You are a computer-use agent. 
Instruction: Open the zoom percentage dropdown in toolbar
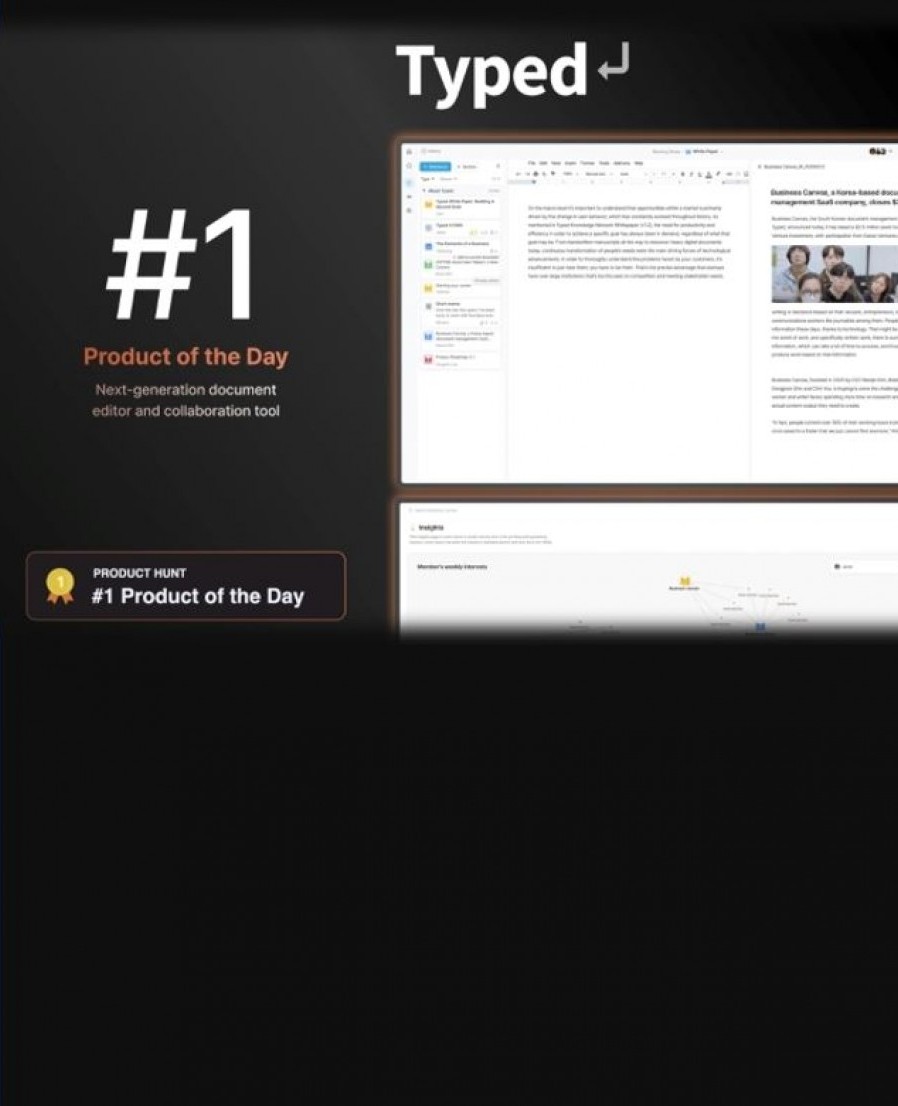tap(569, 174)
